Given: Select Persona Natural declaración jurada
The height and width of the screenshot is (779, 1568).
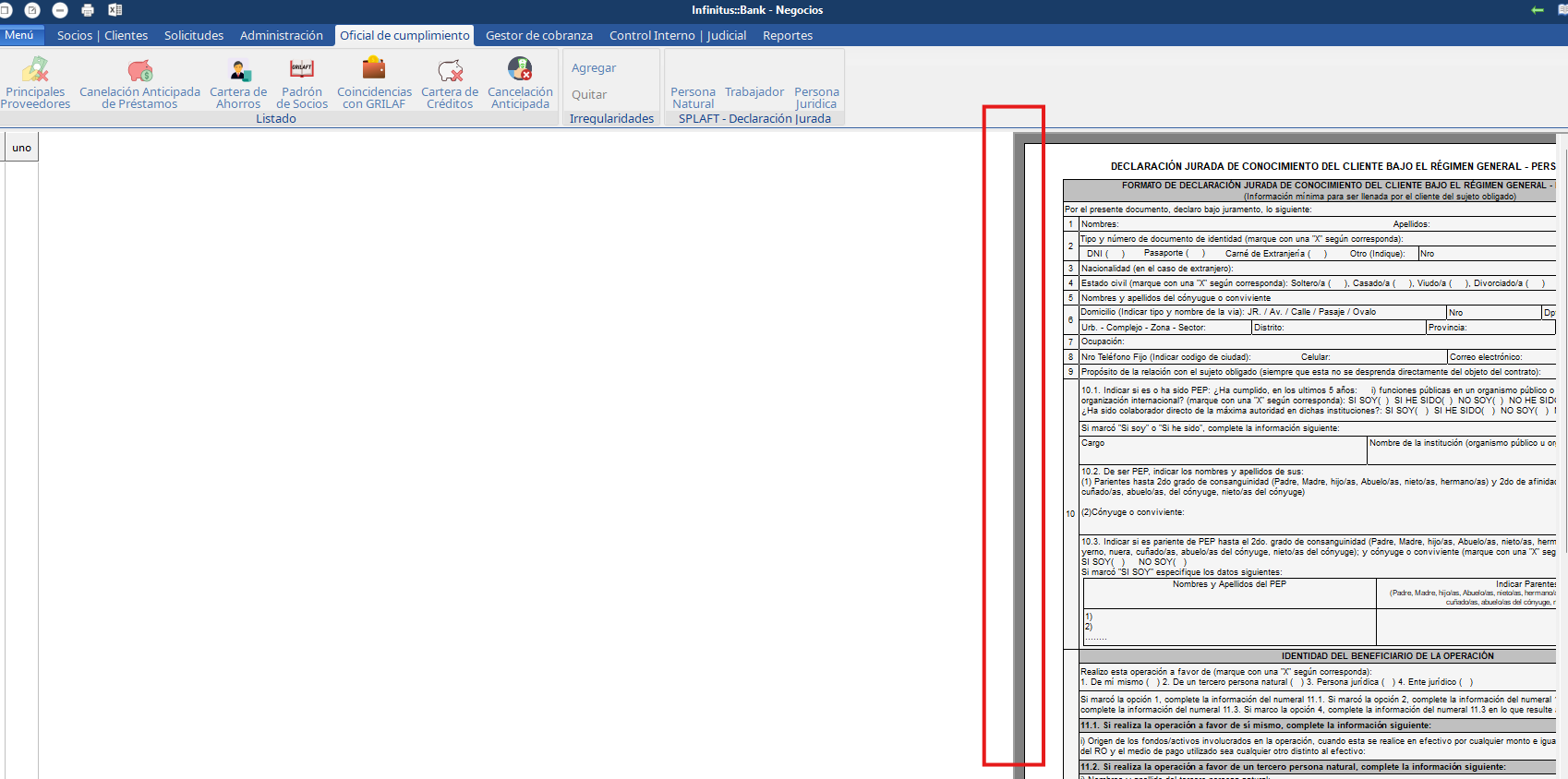Looking at the screenshot, I should click(693, 98).
